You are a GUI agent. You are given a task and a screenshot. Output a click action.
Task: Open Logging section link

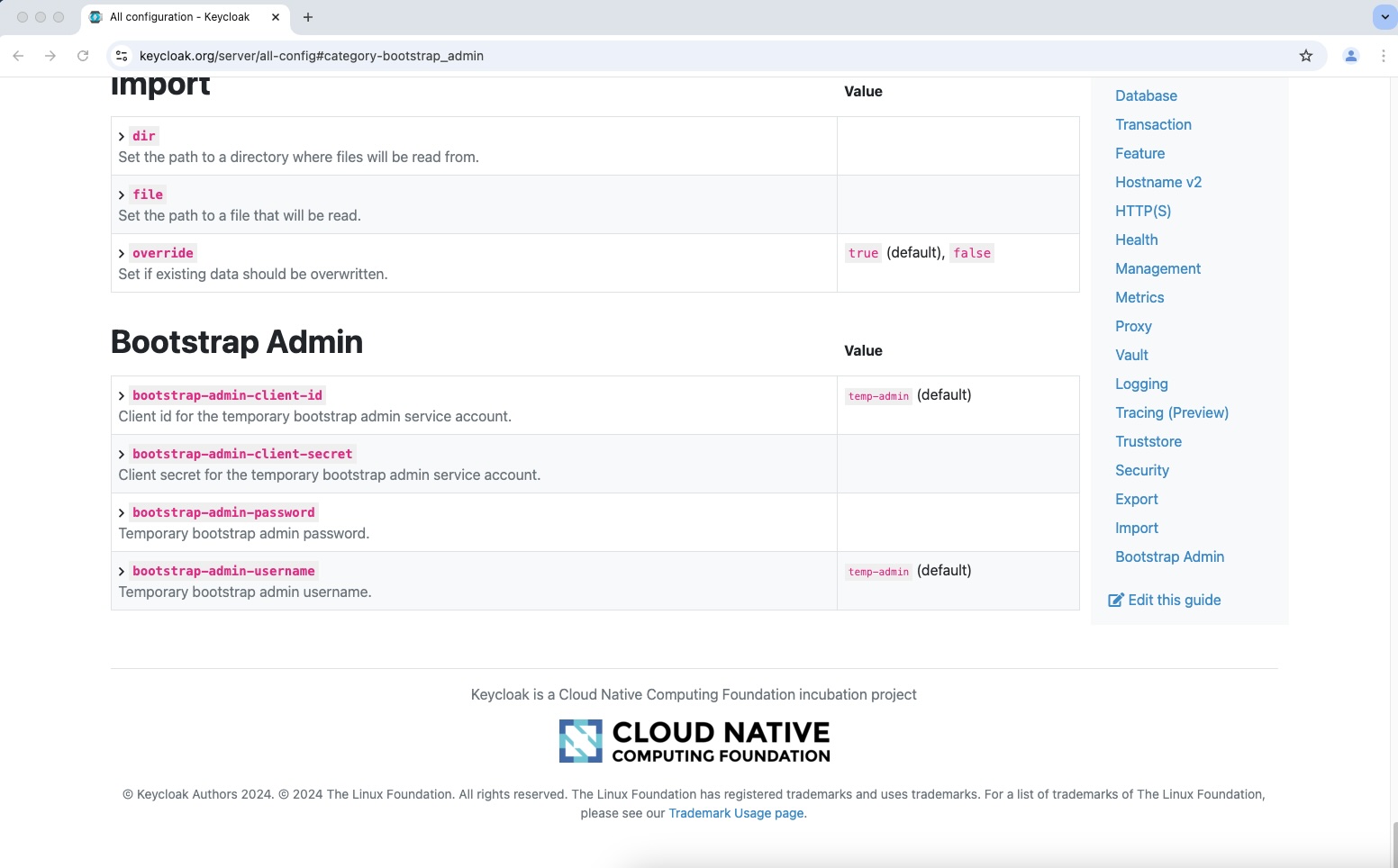click(x=1141, y=384)
